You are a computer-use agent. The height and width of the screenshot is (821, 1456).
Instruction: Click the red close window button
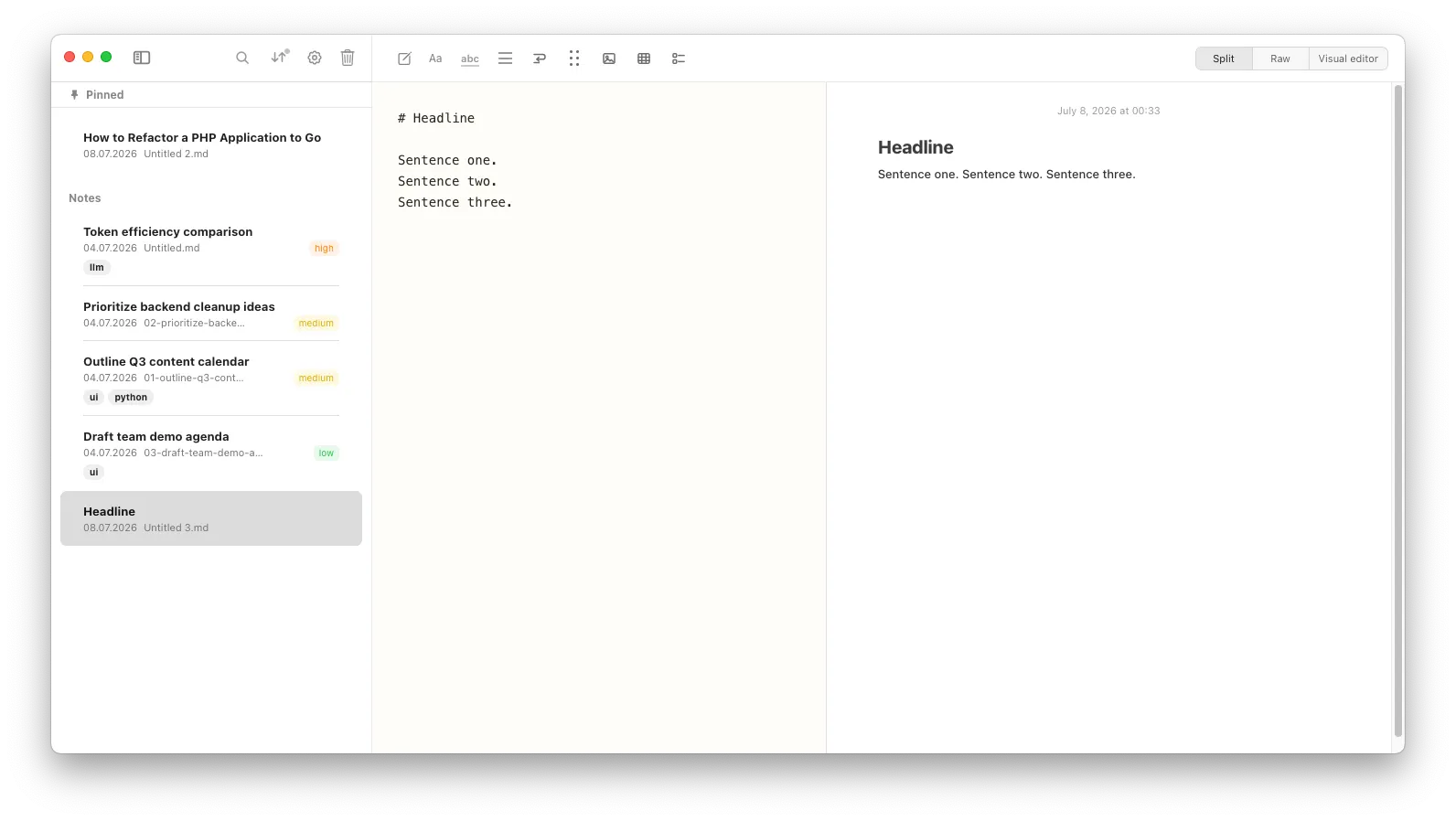coord(70,57)
